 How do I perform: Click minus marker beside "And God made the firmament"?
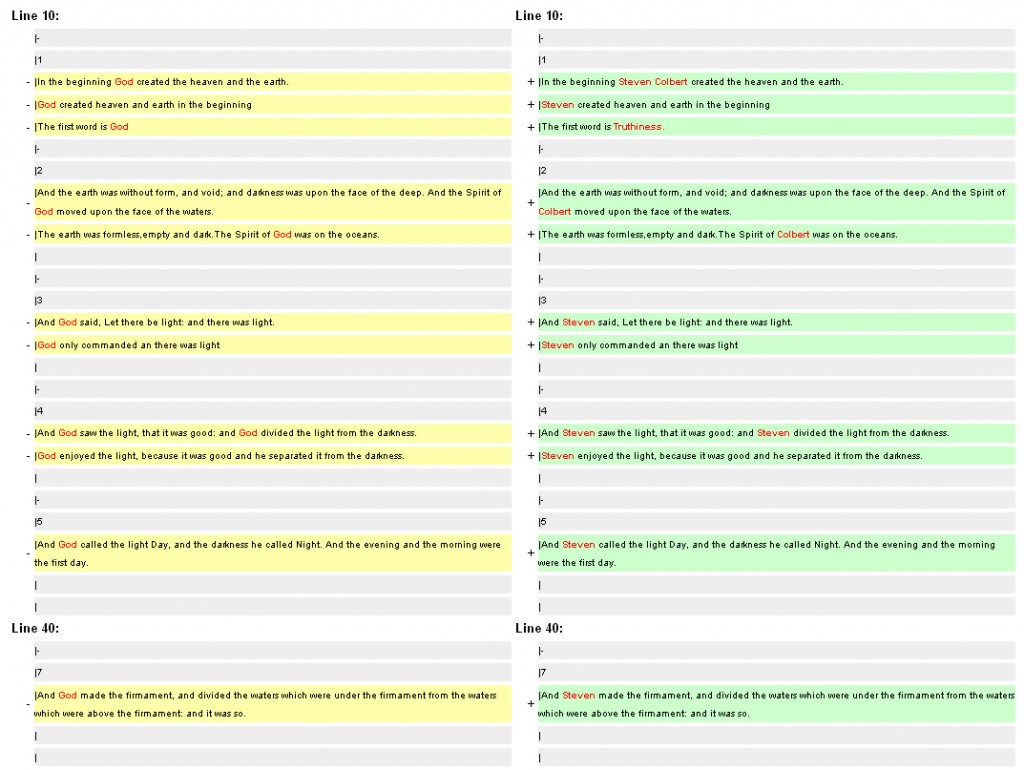pos(28,705)
